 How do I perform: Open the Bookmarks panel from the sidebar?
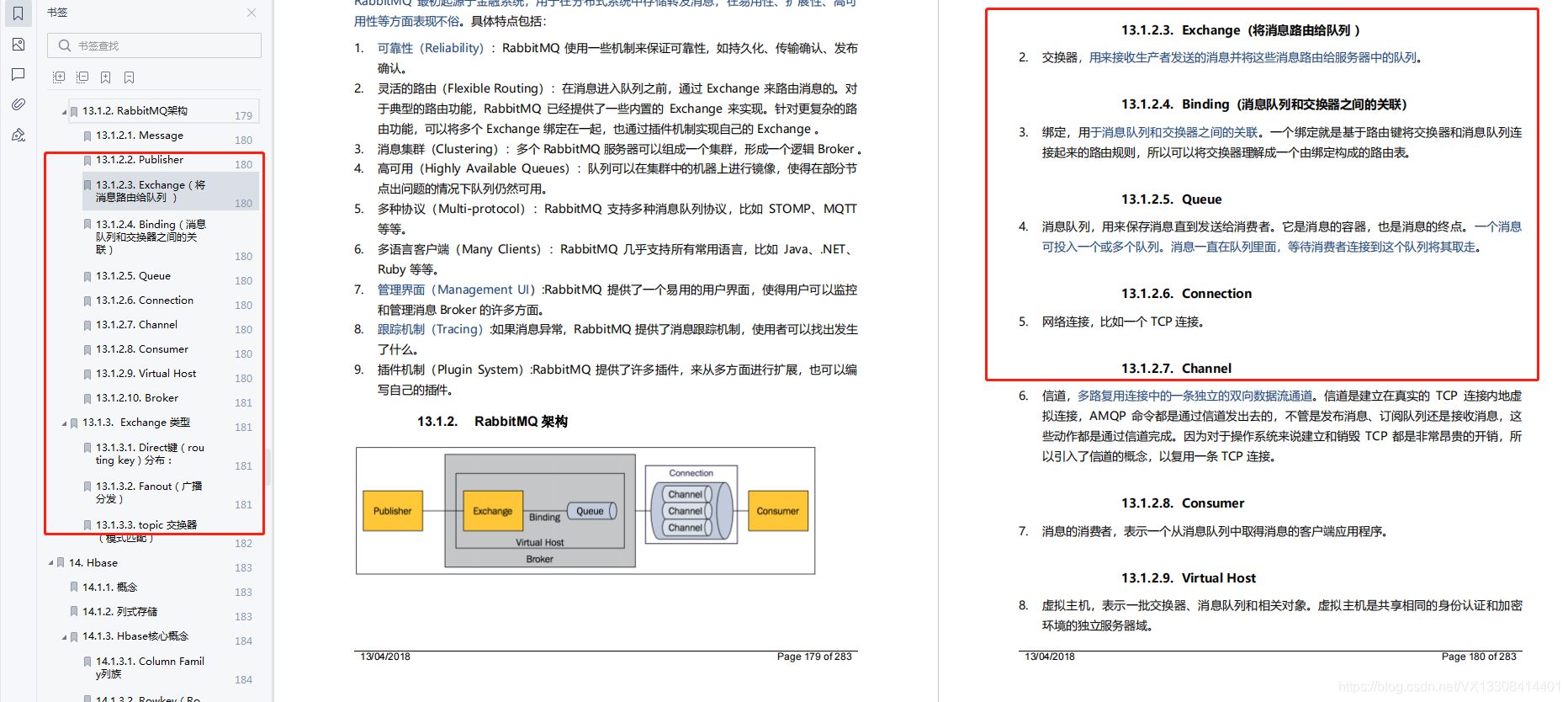(x=18, y=13)
